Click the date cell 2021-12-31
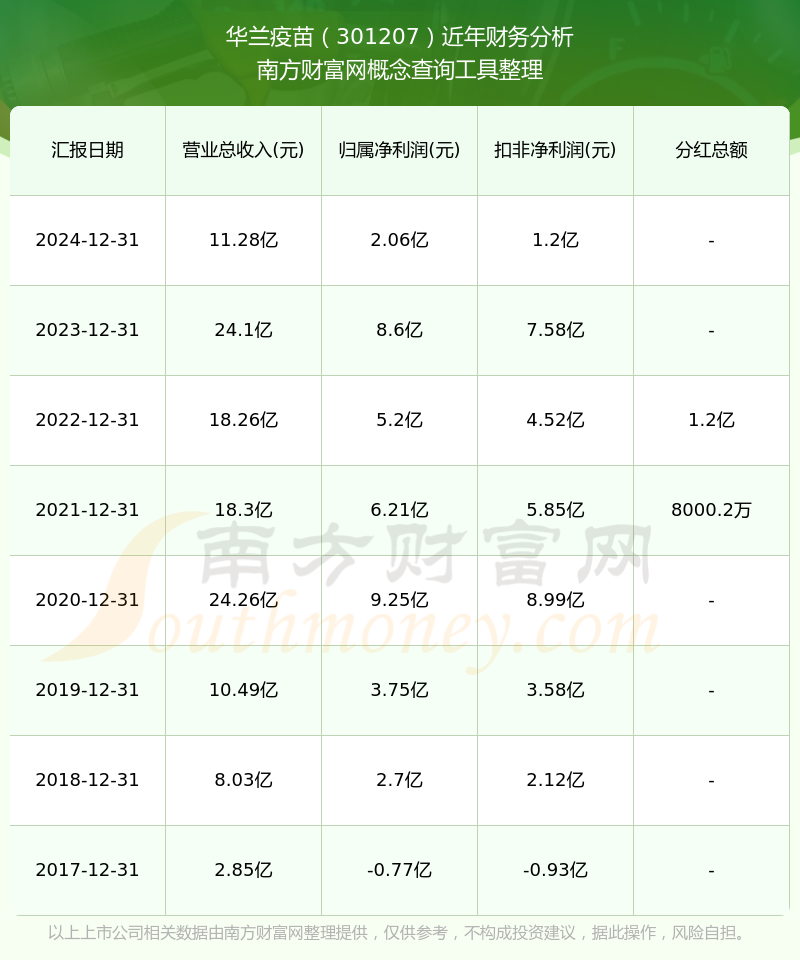 coord(88,510)
